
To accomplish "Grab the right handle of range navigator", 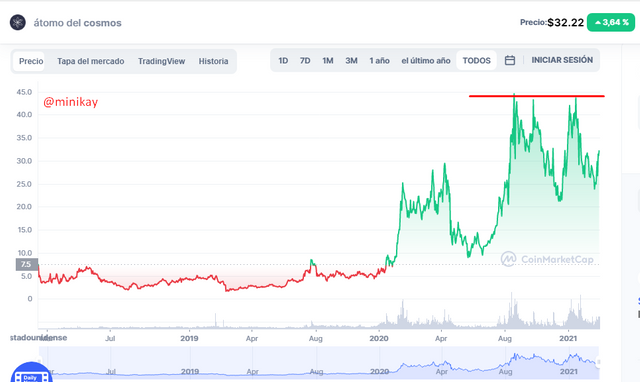I will (x=598, y=362).
